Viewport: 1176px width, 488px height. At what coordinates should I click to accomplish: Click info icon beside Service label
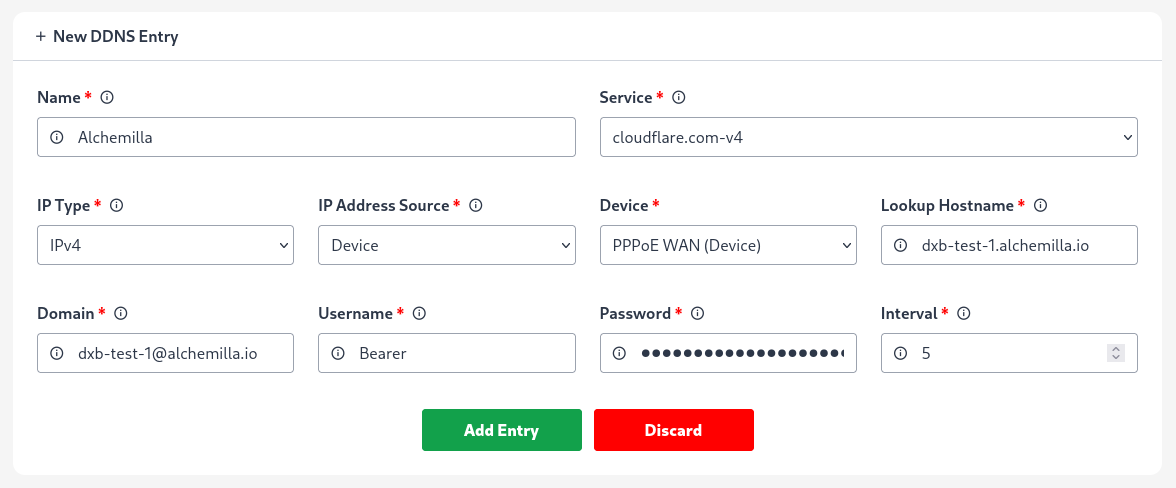(679, 97)
